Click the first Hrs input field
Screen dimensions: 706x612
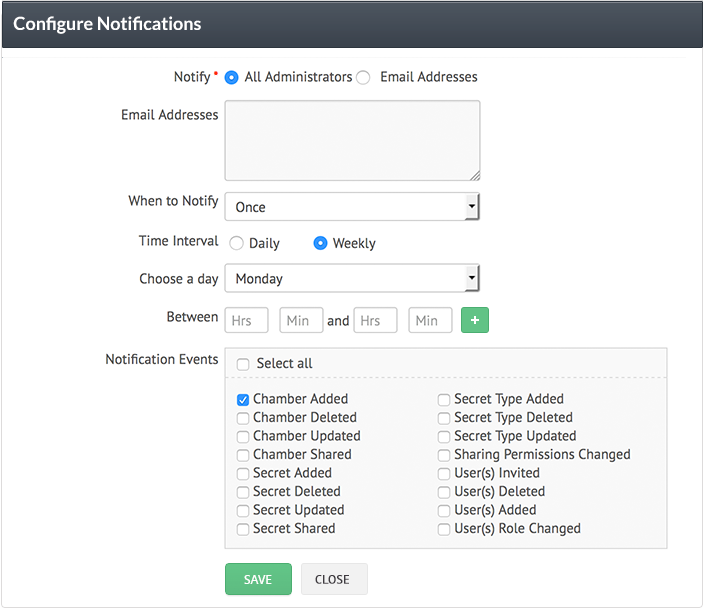[246, 321]
